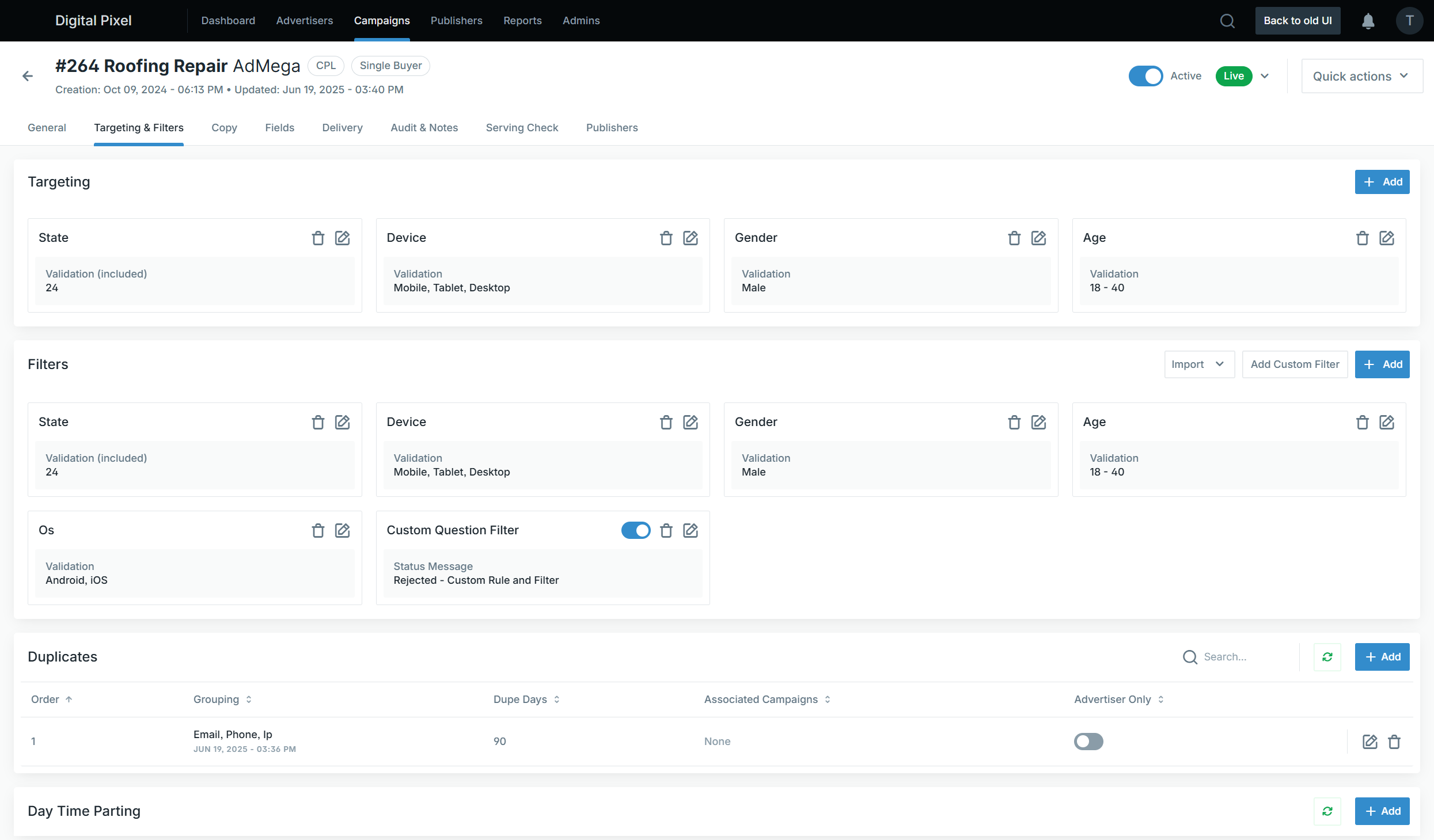Expand the chevron next to Live badge
This screenshot has width=1434, height=840.
coord(1265,76)
